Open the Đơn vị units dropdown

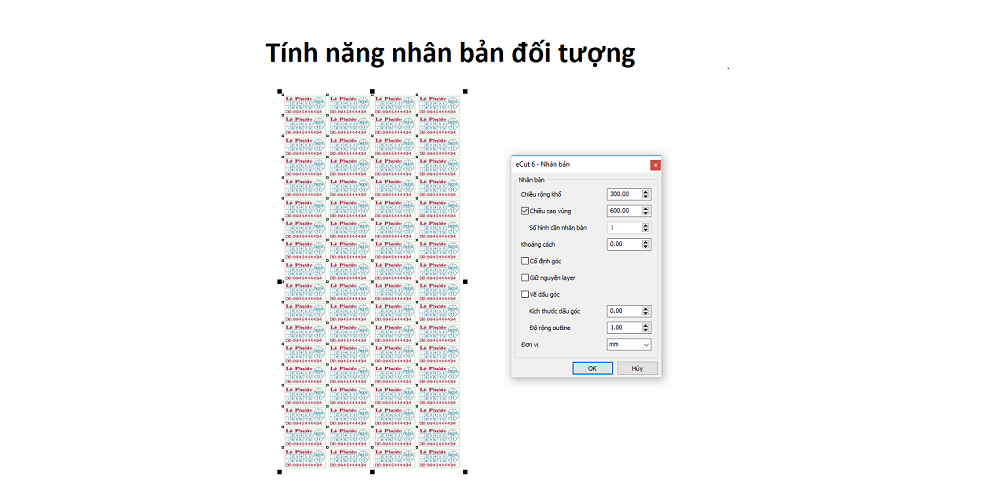629,344
